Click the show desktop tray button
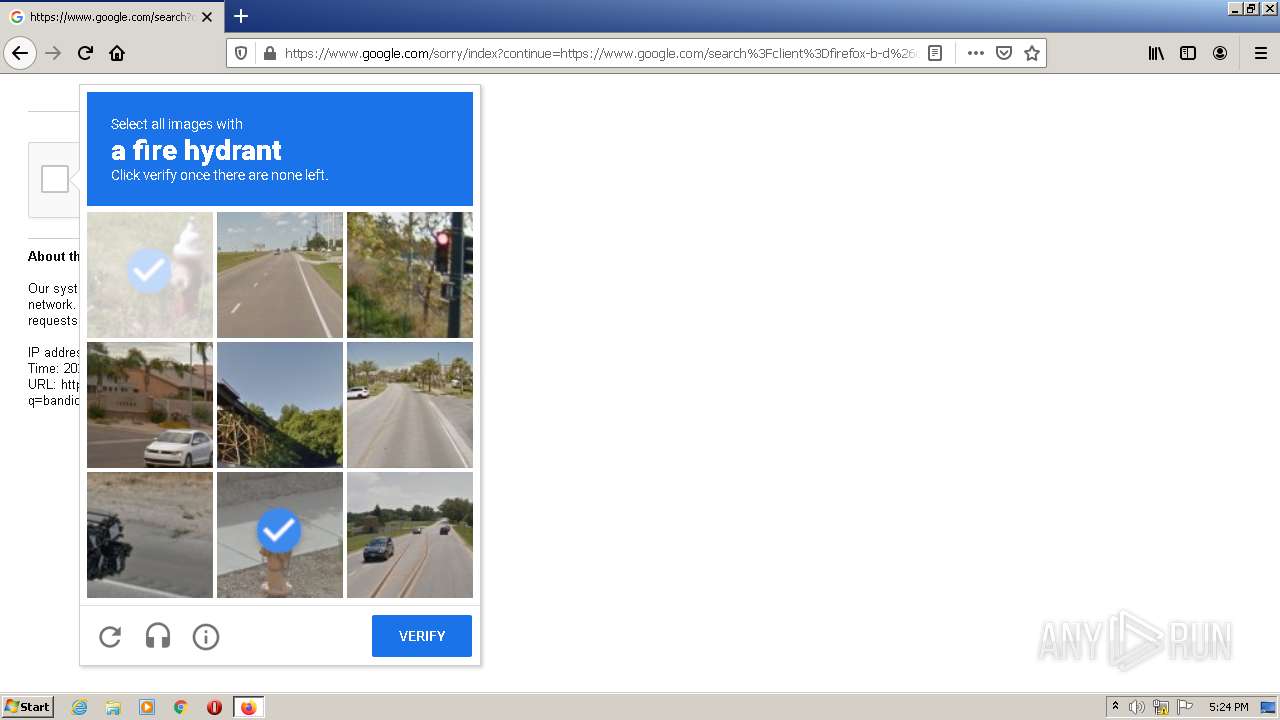Viewport: 1280px width, 720px height. click(x=1269, y=707)
